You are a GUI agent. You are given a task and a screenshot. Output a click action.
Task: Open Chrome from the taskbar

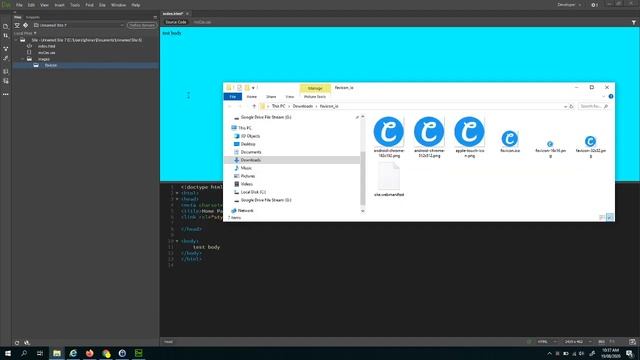[106, 353]
